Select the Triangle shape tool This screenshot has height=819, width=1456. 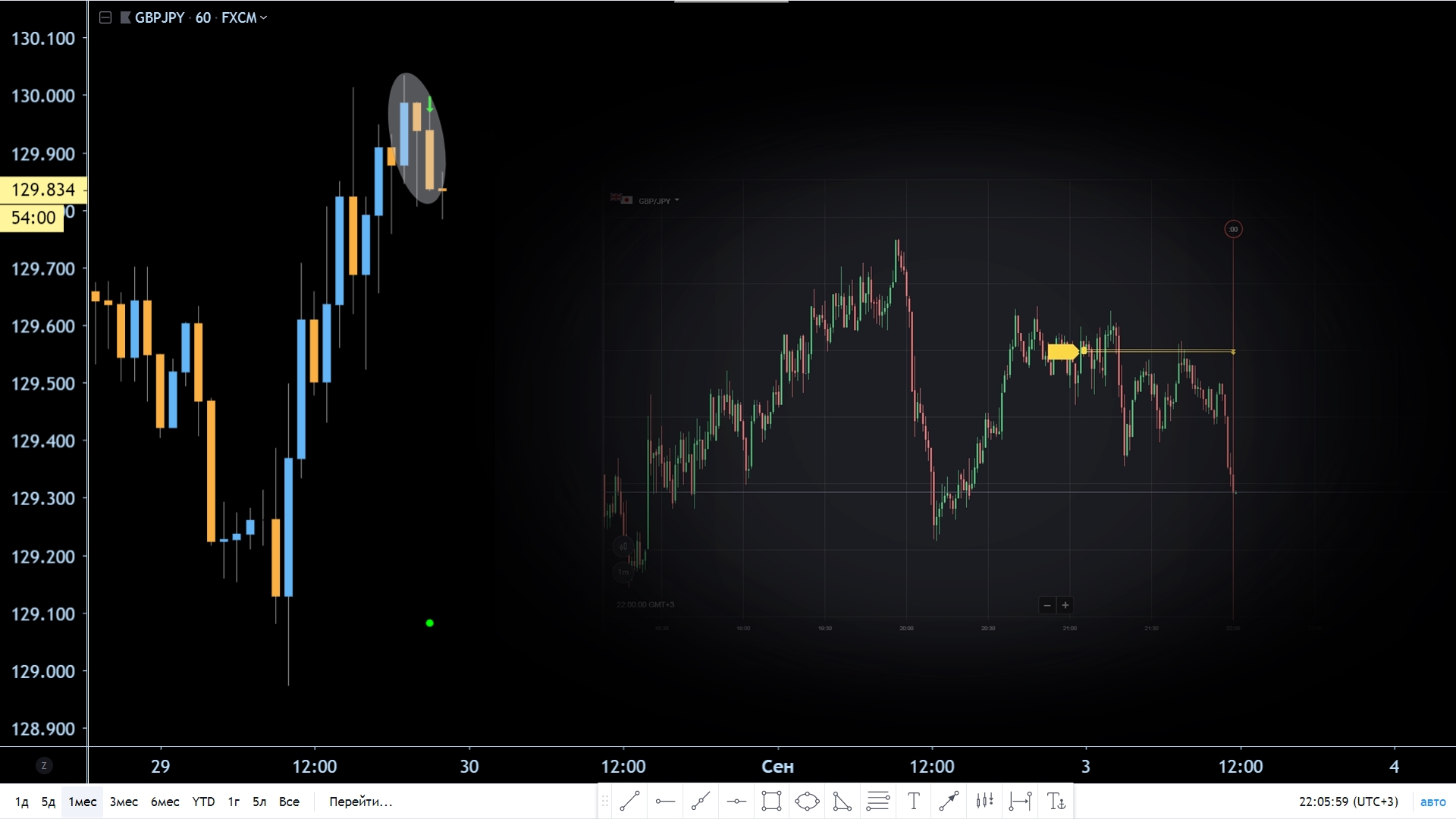[842, 801]
